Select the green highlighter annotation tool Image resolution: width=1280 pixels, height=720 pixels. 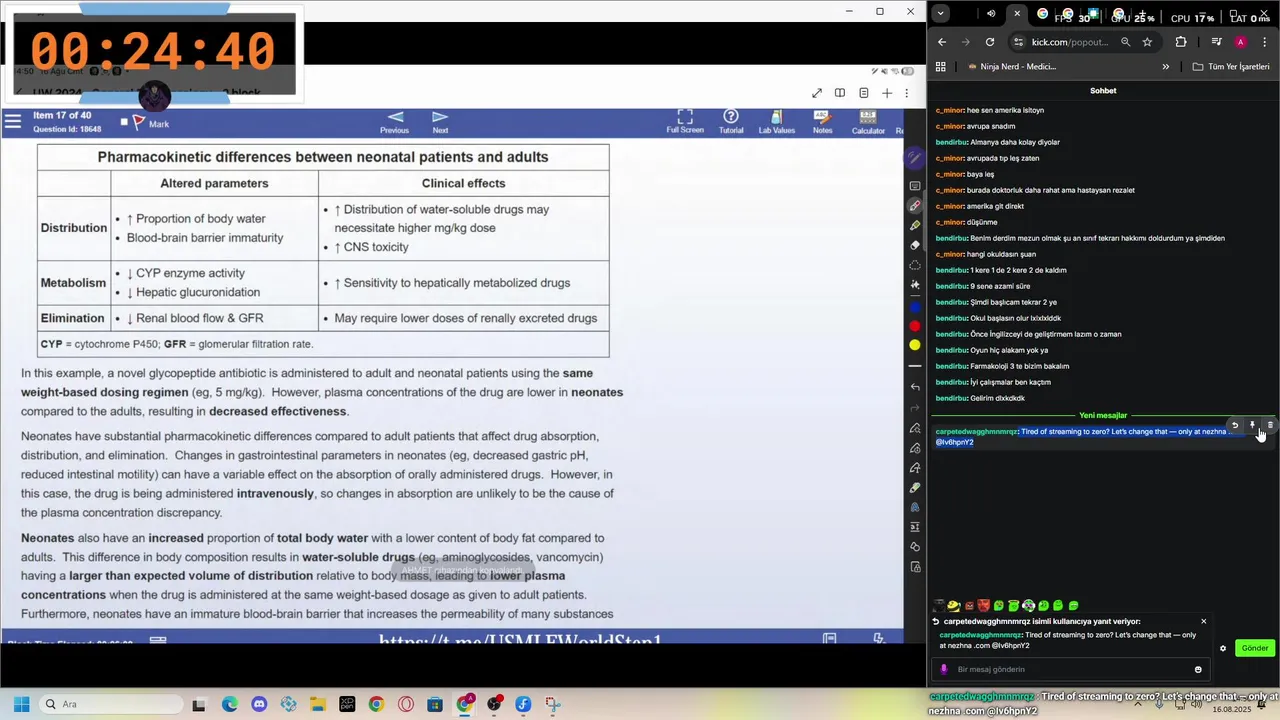914,225
